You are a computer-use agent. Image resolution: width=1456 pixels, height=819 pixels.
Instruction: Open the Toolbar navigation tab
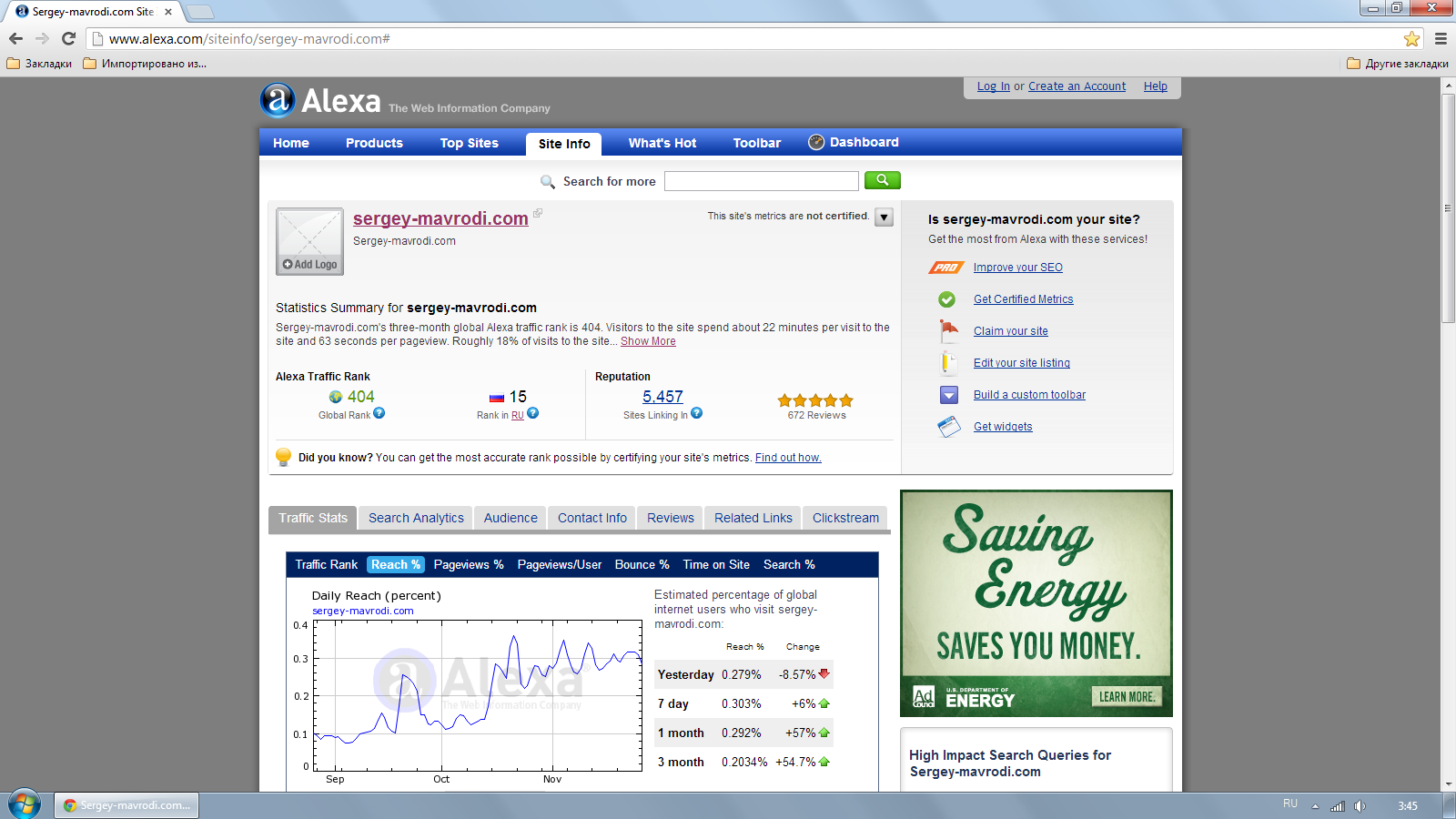[757, 143]
